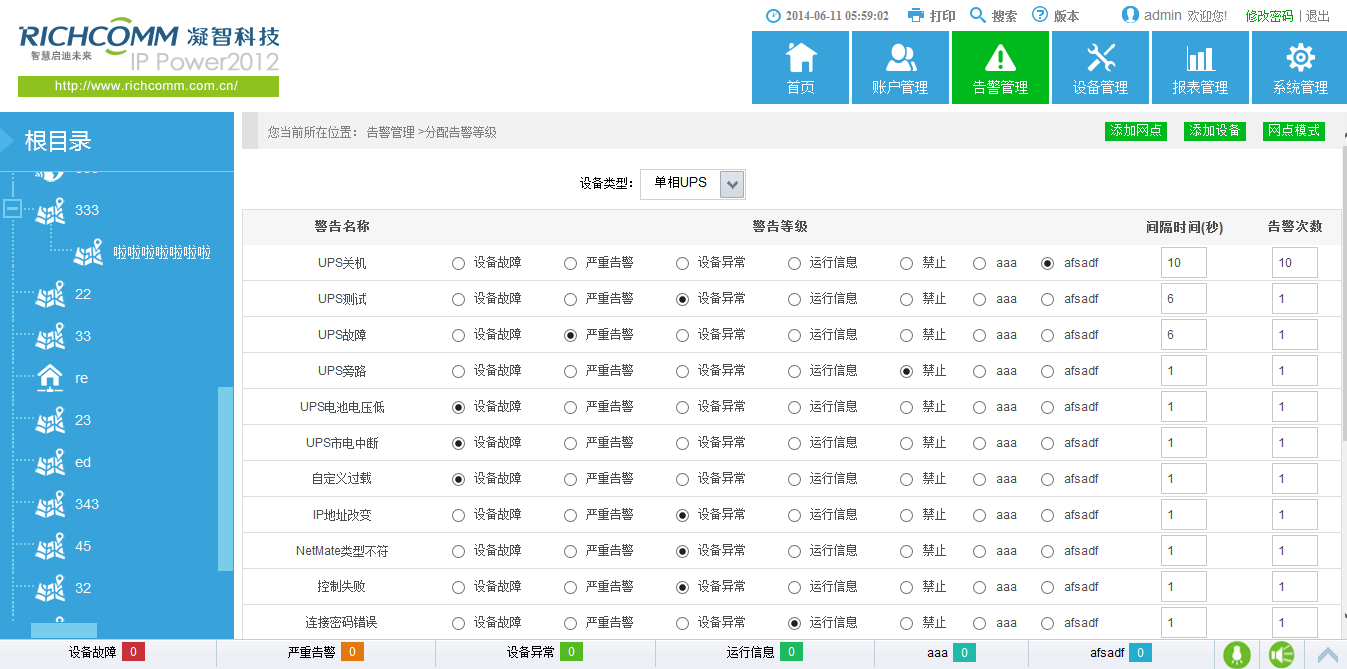
Task: Open the 报表管理 report management section
Action: pos(1198,67)
